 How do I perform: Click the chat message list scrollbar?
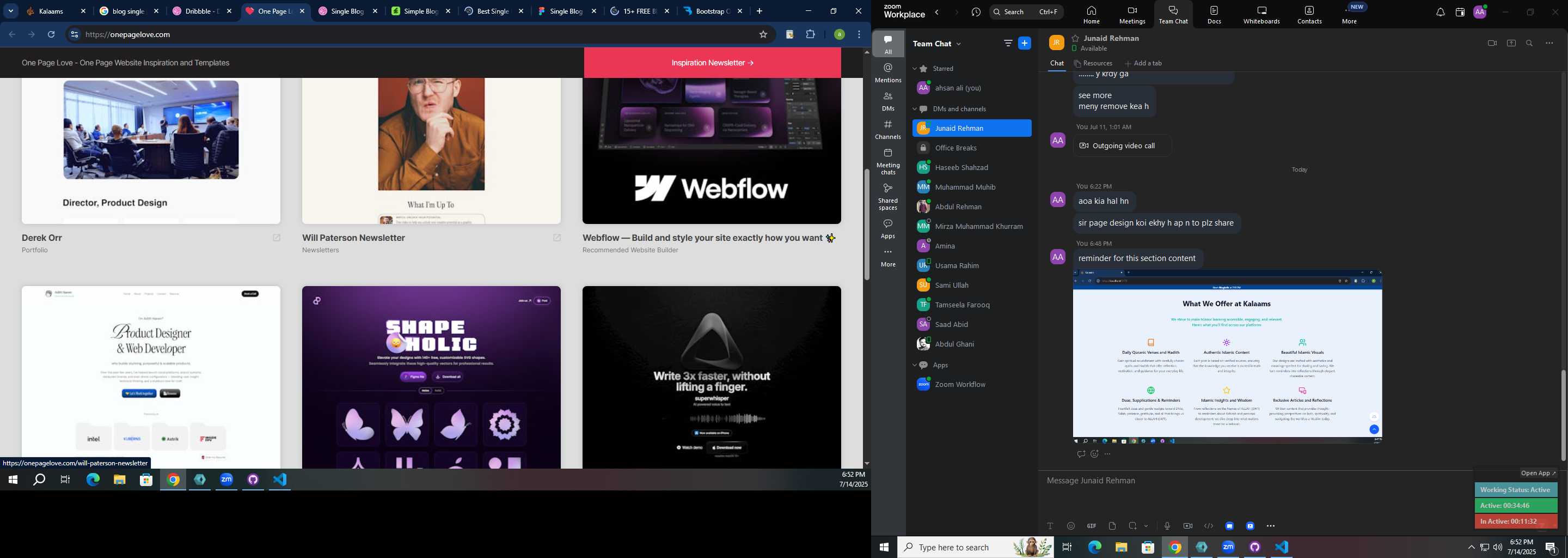tap(1563, 415)
